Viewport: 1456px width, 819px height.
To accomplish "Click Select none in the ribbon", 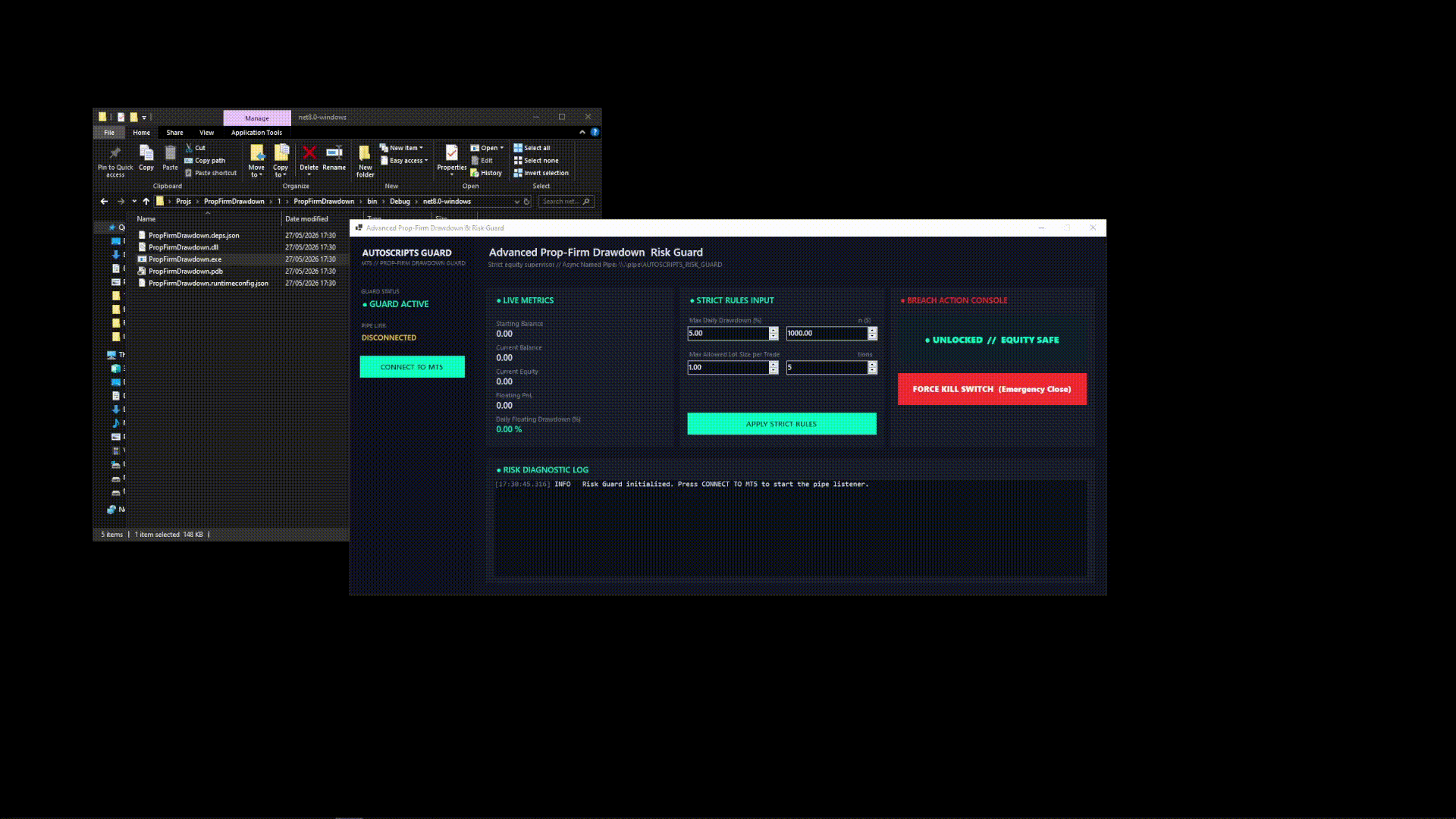I will click(536, 161).
